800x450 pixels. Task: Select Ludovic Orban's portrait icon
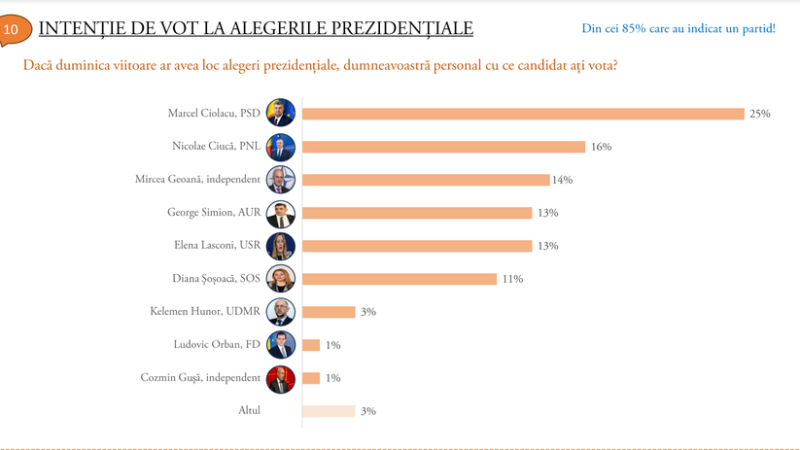pyautogui.click(x=280, y=344)
